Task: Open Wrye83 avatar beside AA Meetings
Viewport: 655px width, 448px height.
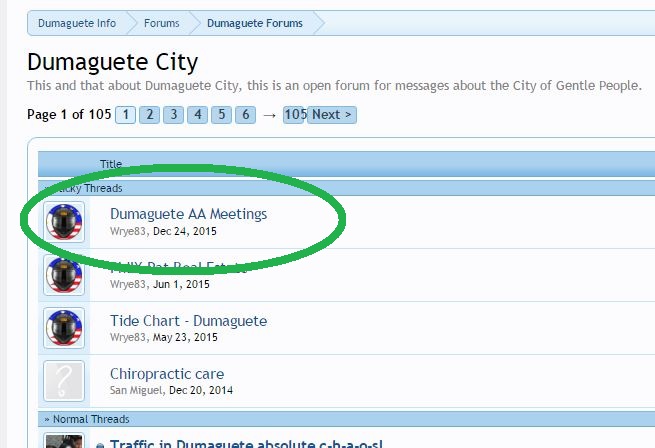Action: point(64,221)
